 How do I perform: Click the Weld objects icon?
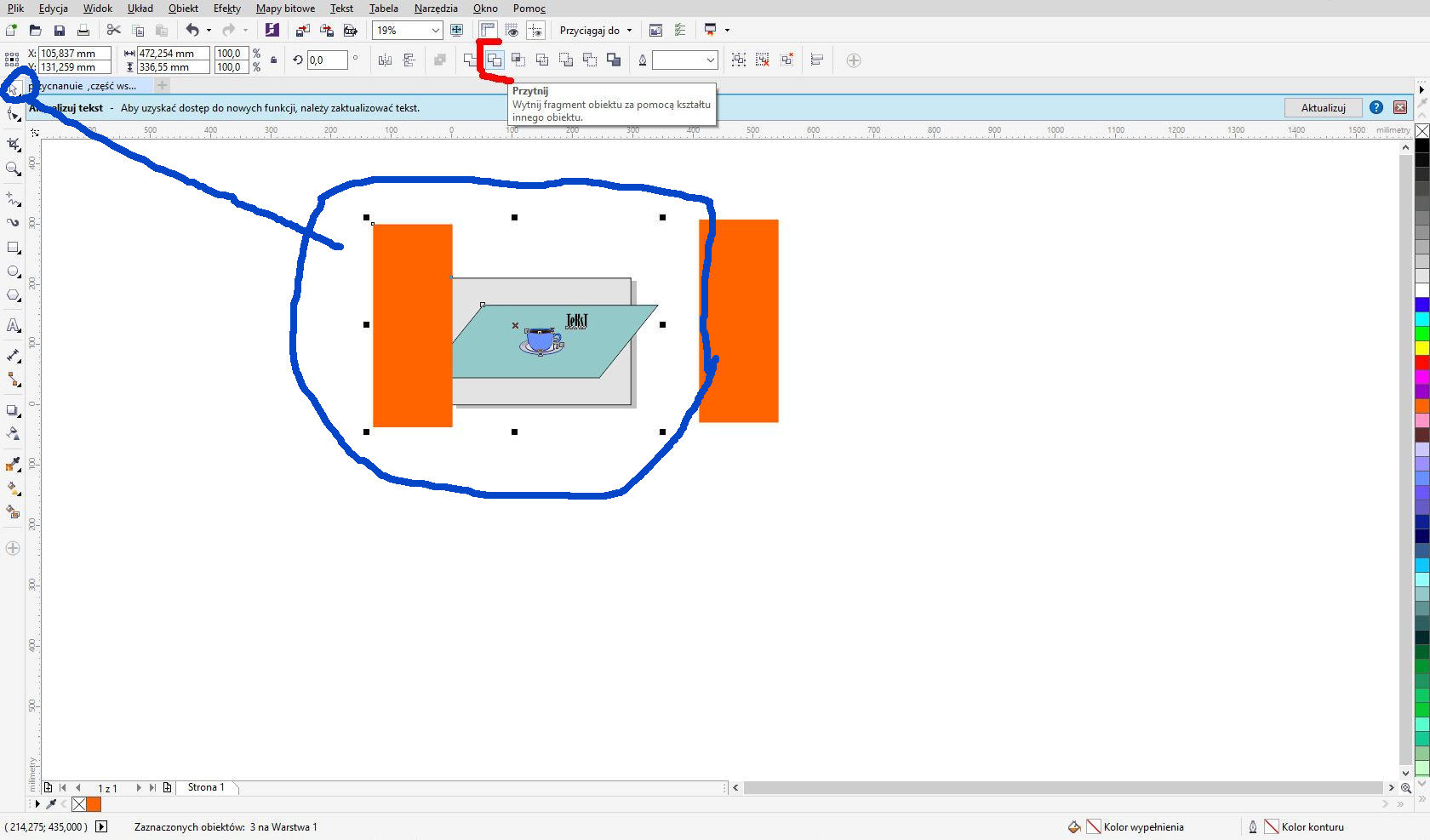pyautogui.click(x=471, y=60)
